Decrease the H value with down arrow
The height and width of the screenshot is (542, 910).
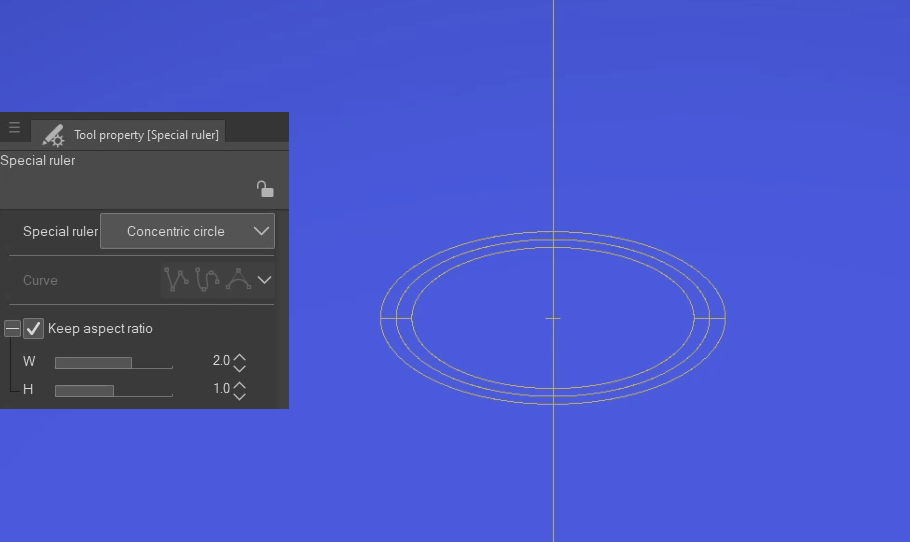click(239, 396)
